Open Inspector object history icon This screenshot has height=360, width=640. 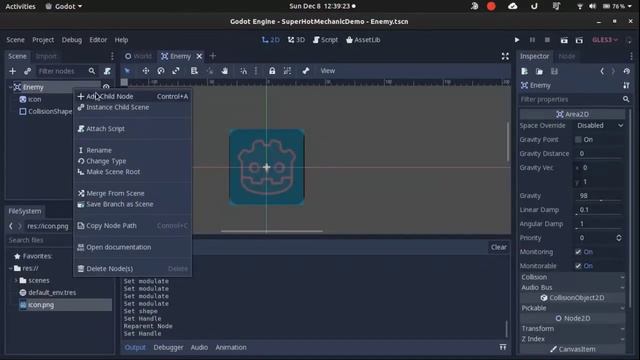[x=627, y=71]
